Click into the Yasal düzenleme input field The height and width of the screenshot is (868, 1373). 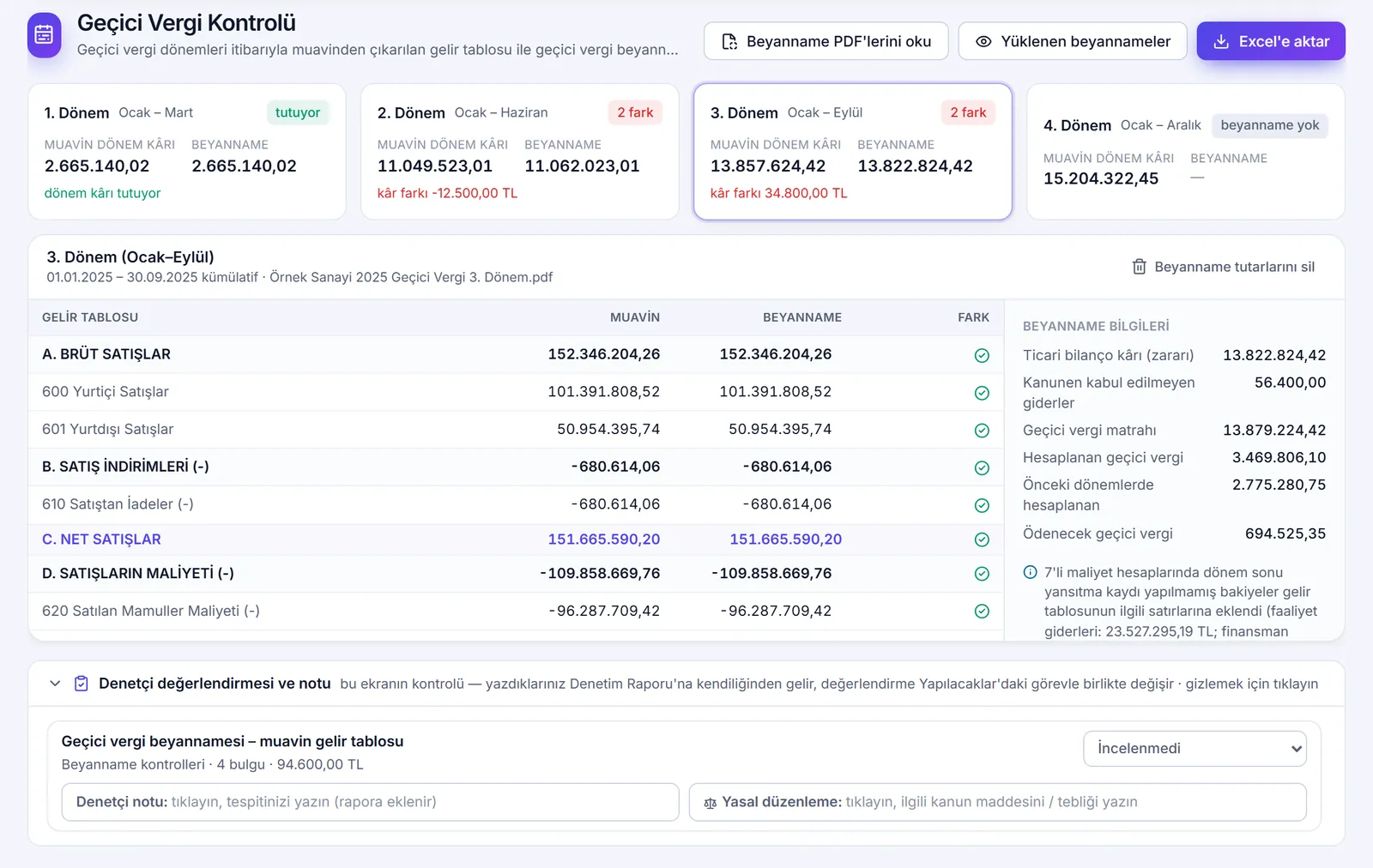click(997, 802)
